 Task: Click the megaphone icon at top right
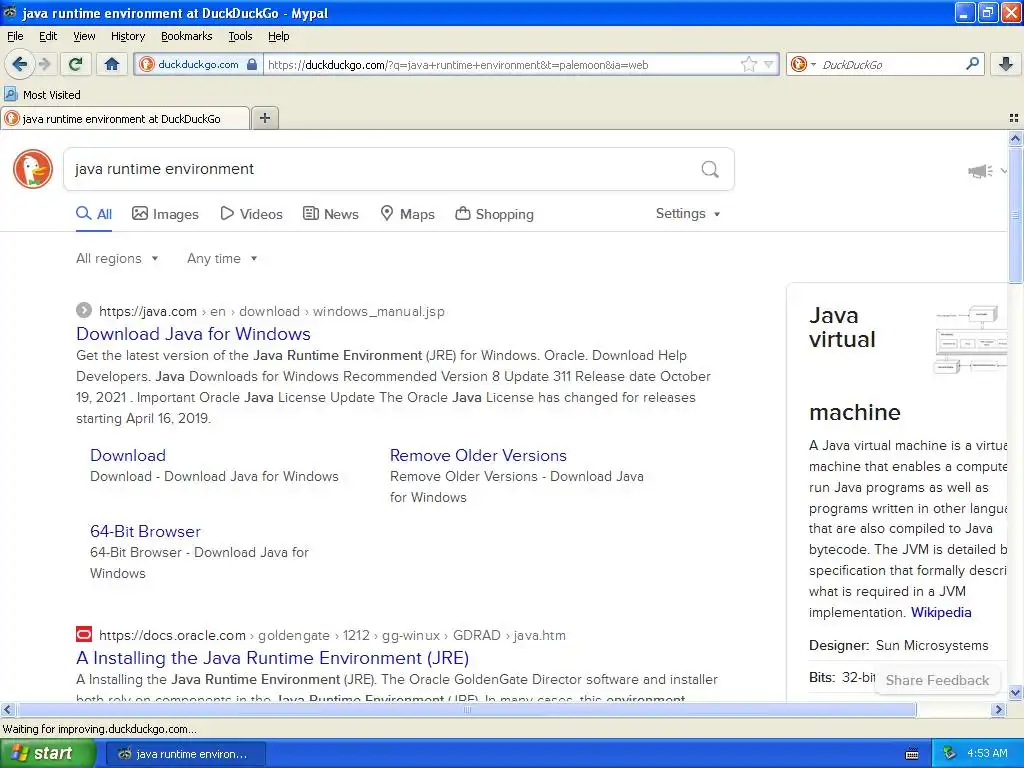coord(980,171)
